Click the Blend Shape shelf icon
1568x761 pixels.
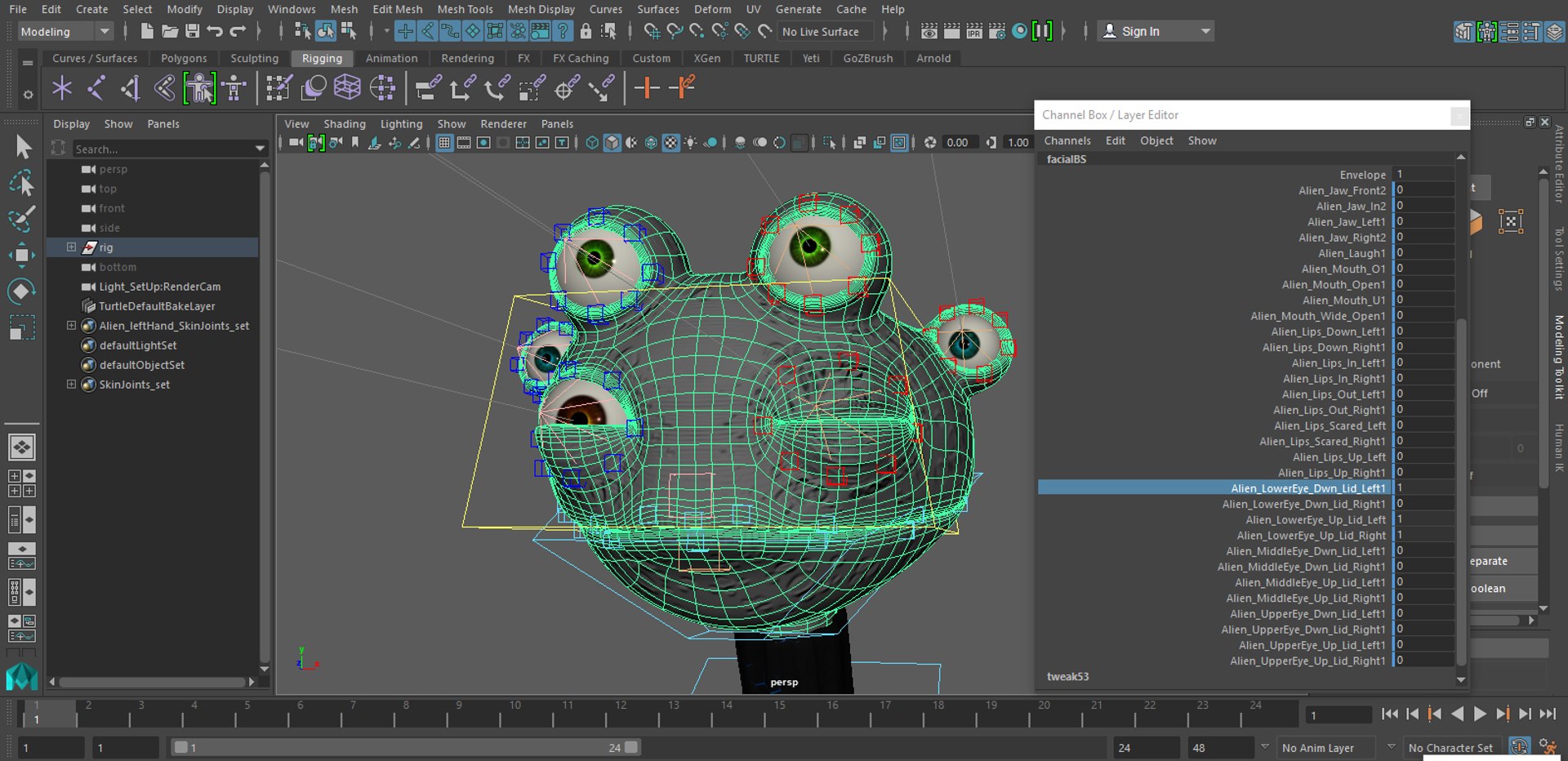(x=313, y=87)
